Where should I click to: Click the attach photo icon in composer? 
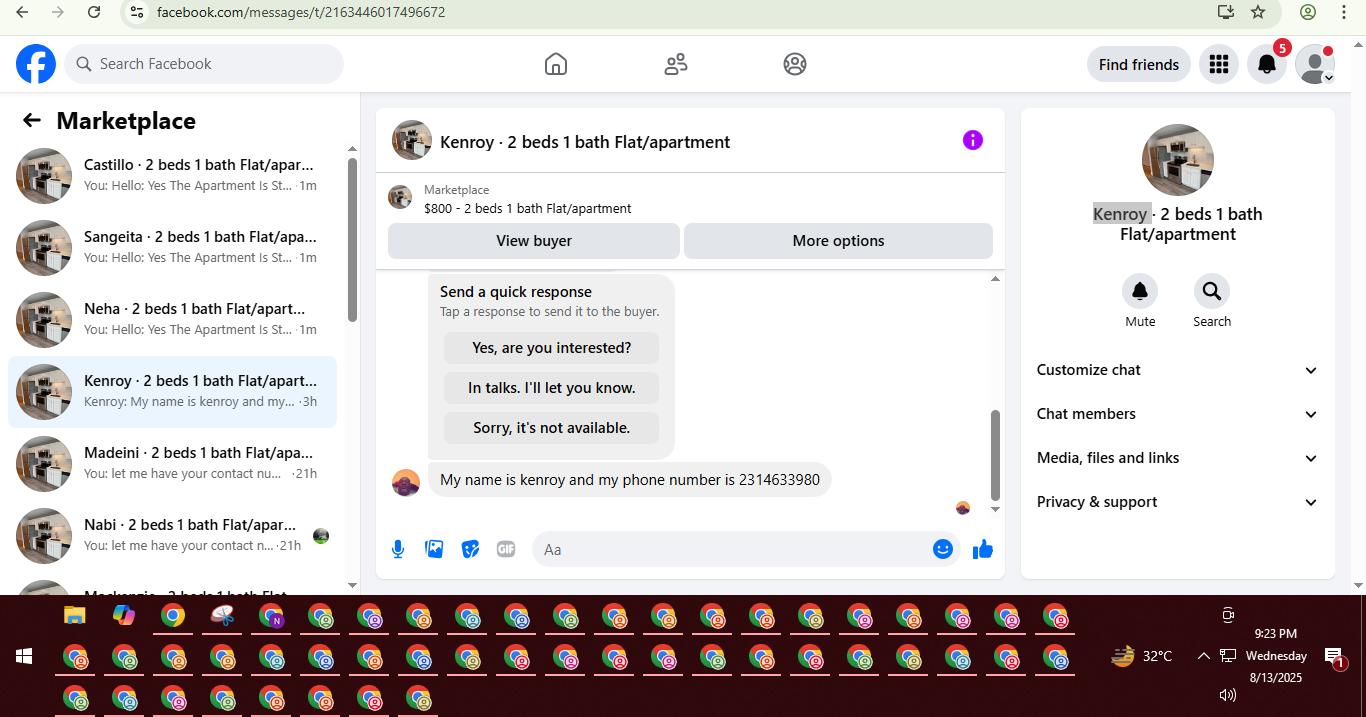434,549
